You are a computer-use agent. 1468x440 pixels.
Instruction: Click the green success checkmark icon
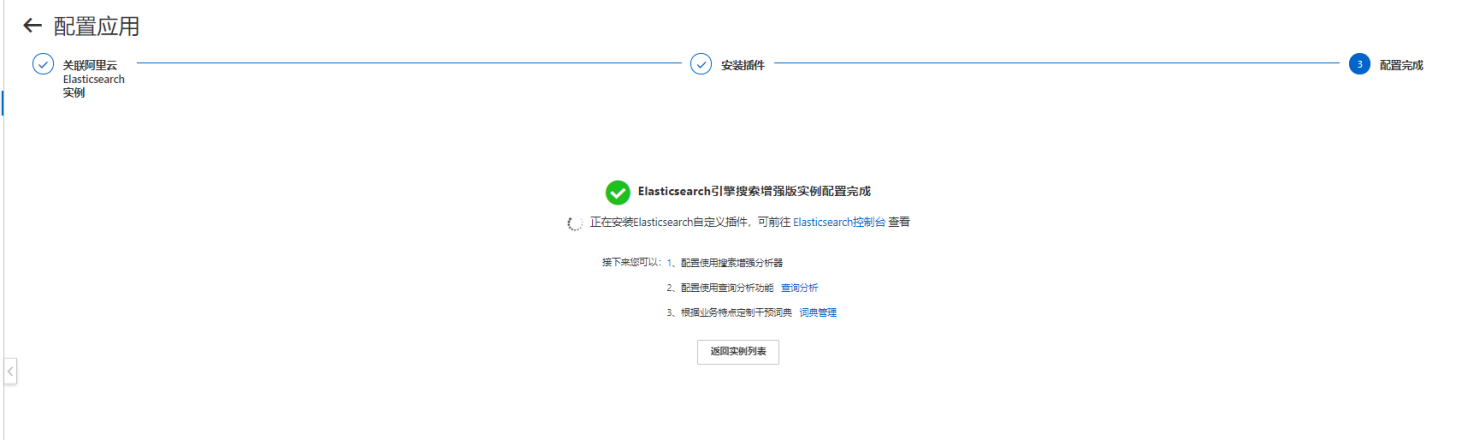tap(617, 192)
